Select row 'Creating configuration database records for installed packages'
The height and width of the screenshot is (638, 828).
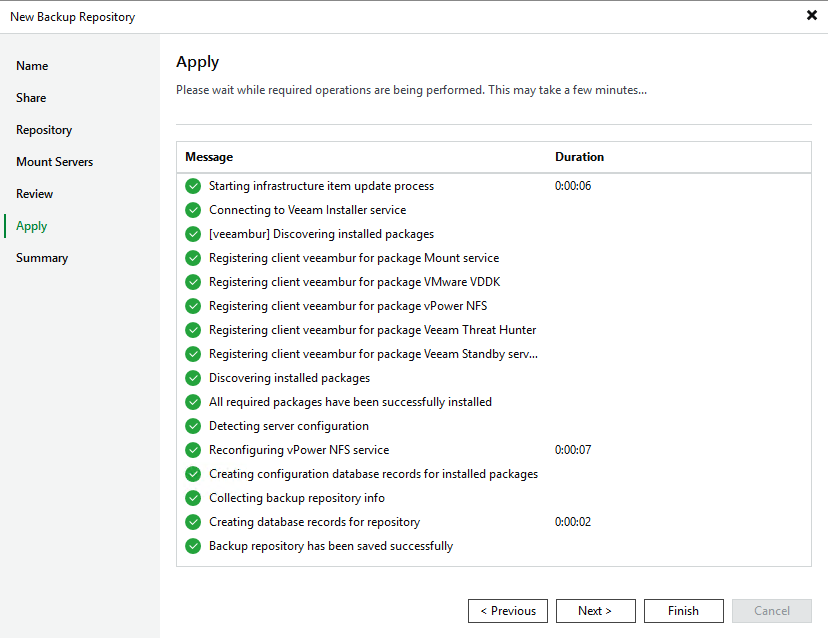[x=494, y=474]
